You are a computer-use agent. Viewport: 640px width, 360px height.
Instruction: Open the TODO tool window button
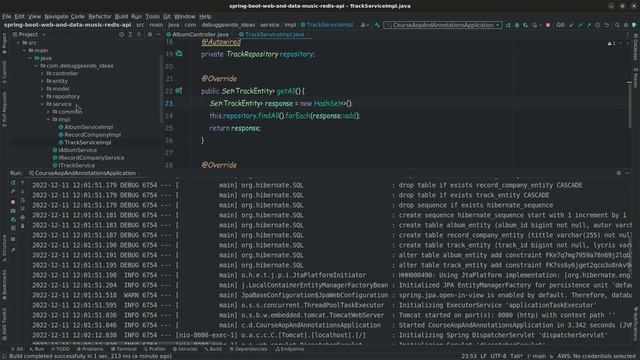coord(60,349)
